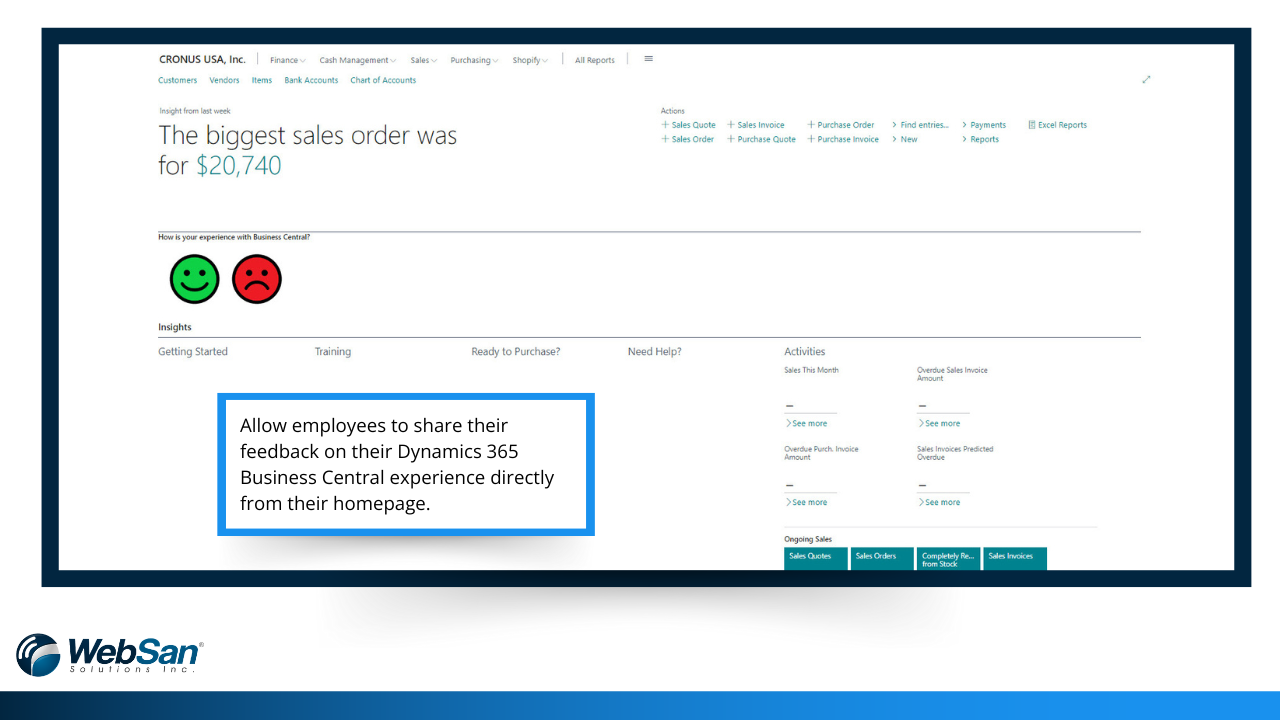The image size is (1280, 720).
Task: Create a new Sales Invoice
Action: [x=756, y=125]
